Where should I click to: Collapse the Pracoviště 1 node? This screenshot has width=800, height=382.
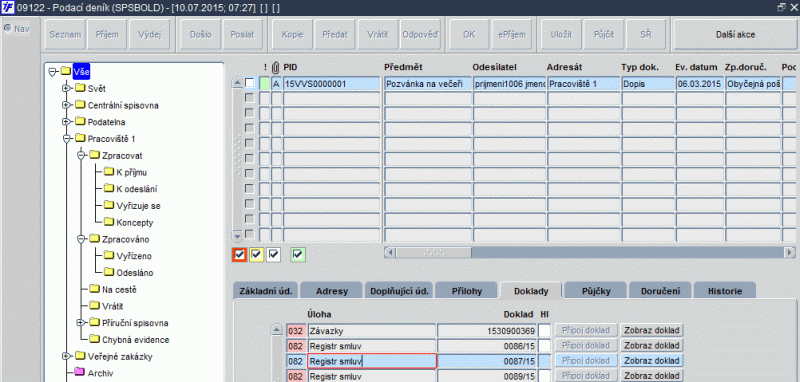[x=66, y=138]
